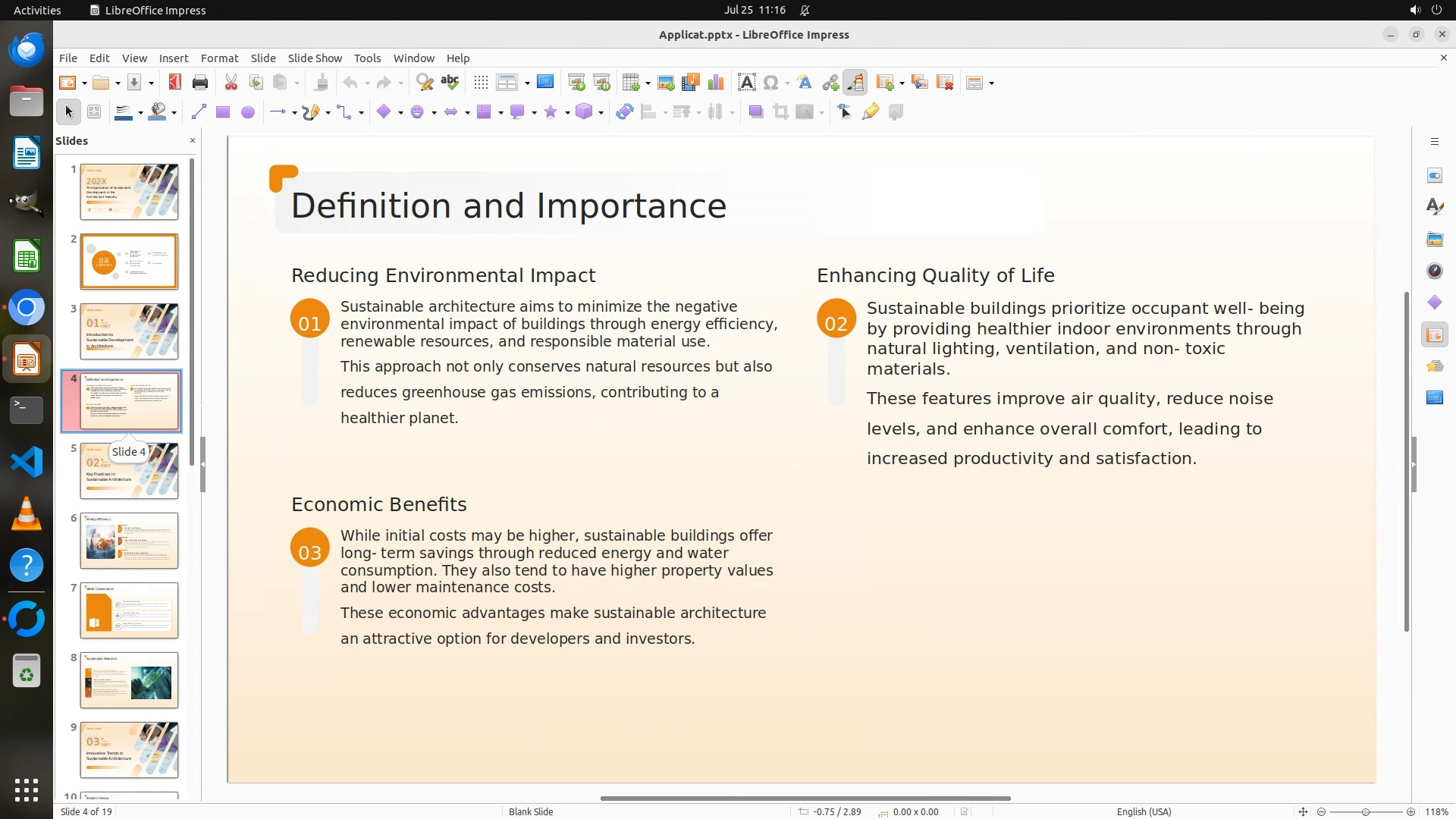Open Thunderbird from the Ubuntu dock
The height and width of the screenshot is (819, 1456).
pyautogui.click(x=27, y=50)
